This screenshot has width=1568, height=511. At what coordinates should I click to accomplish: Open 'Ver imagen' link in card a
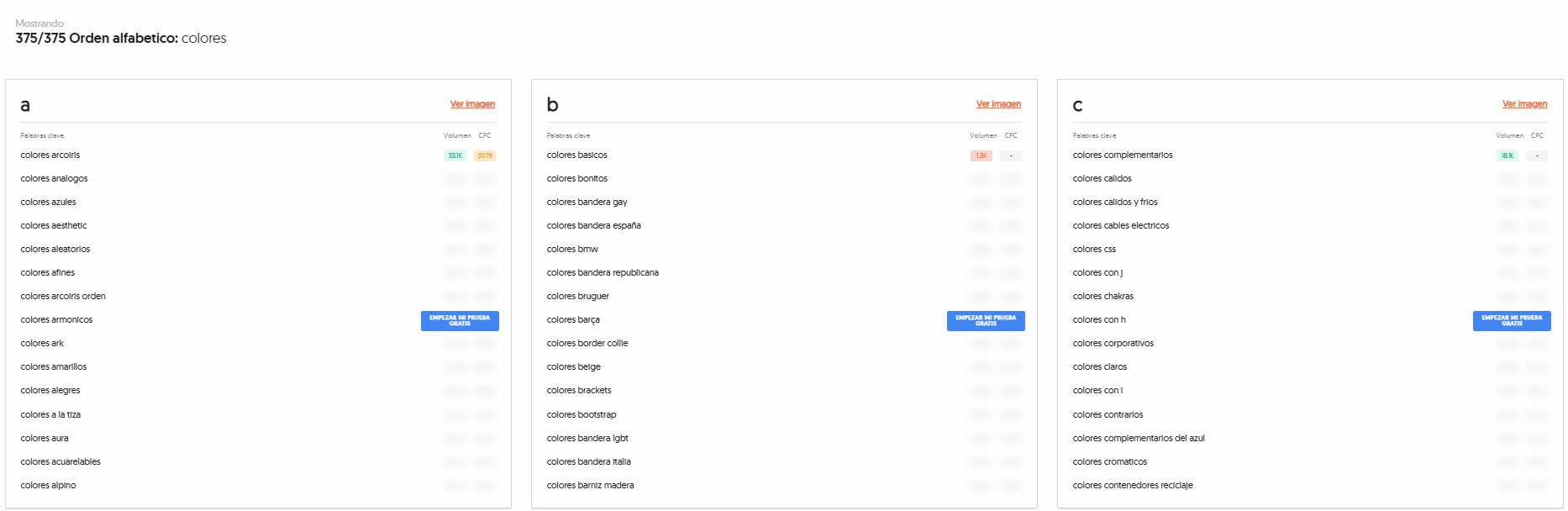point(472,104)
